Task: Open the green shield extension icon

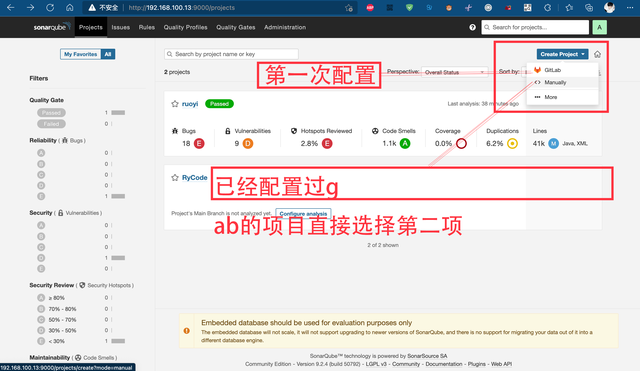Action: [x=409, y=7]
